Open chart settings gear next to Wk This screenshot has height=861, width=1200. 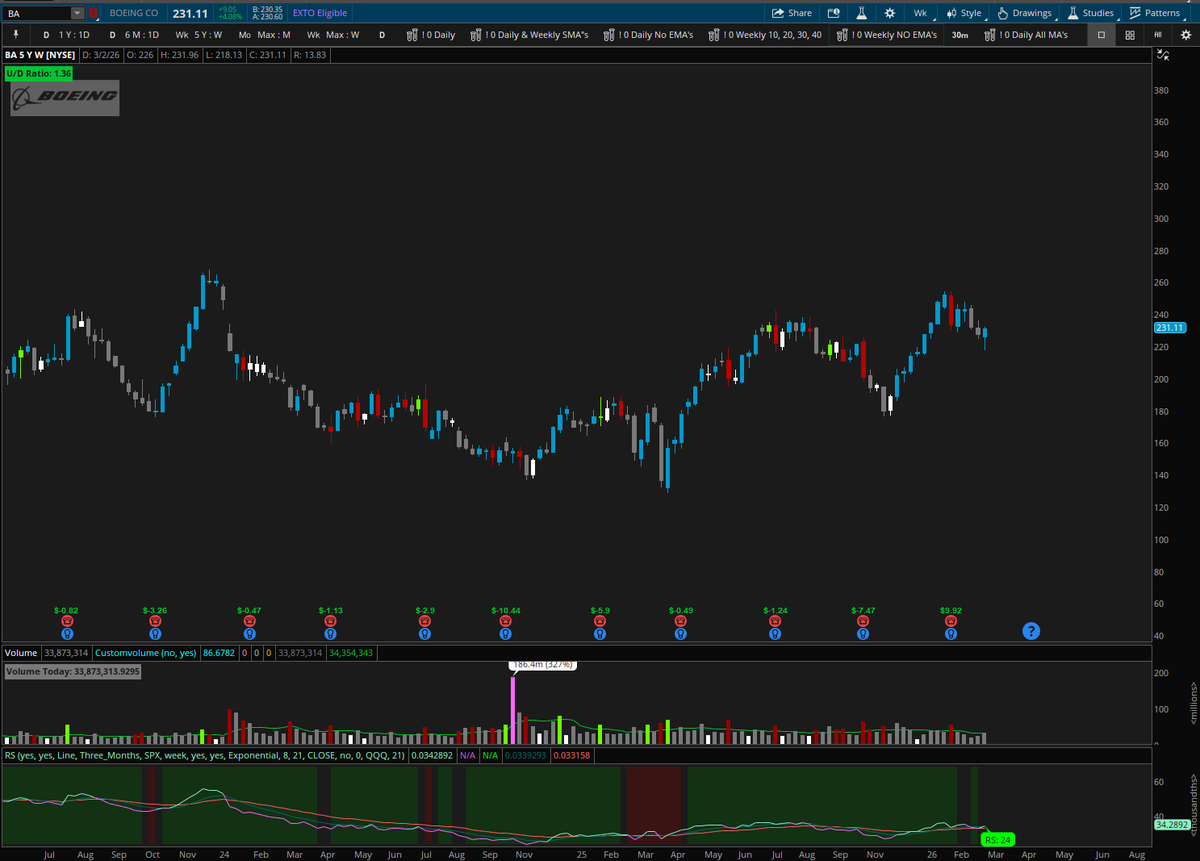(x=889, y=13)
